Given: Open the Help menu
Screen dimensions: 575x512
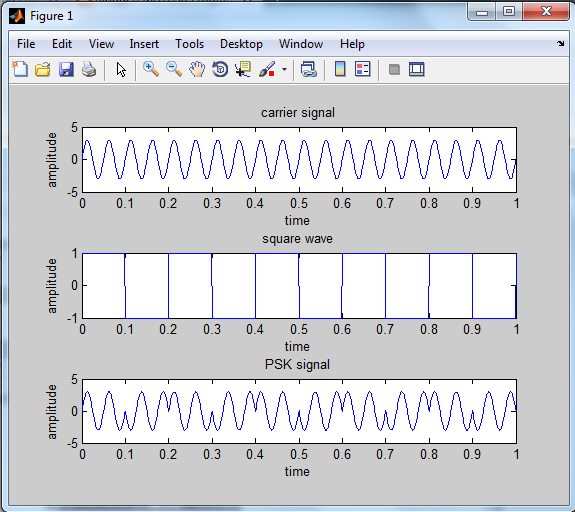Looking at the screenshot, I should tap(352, 44).
